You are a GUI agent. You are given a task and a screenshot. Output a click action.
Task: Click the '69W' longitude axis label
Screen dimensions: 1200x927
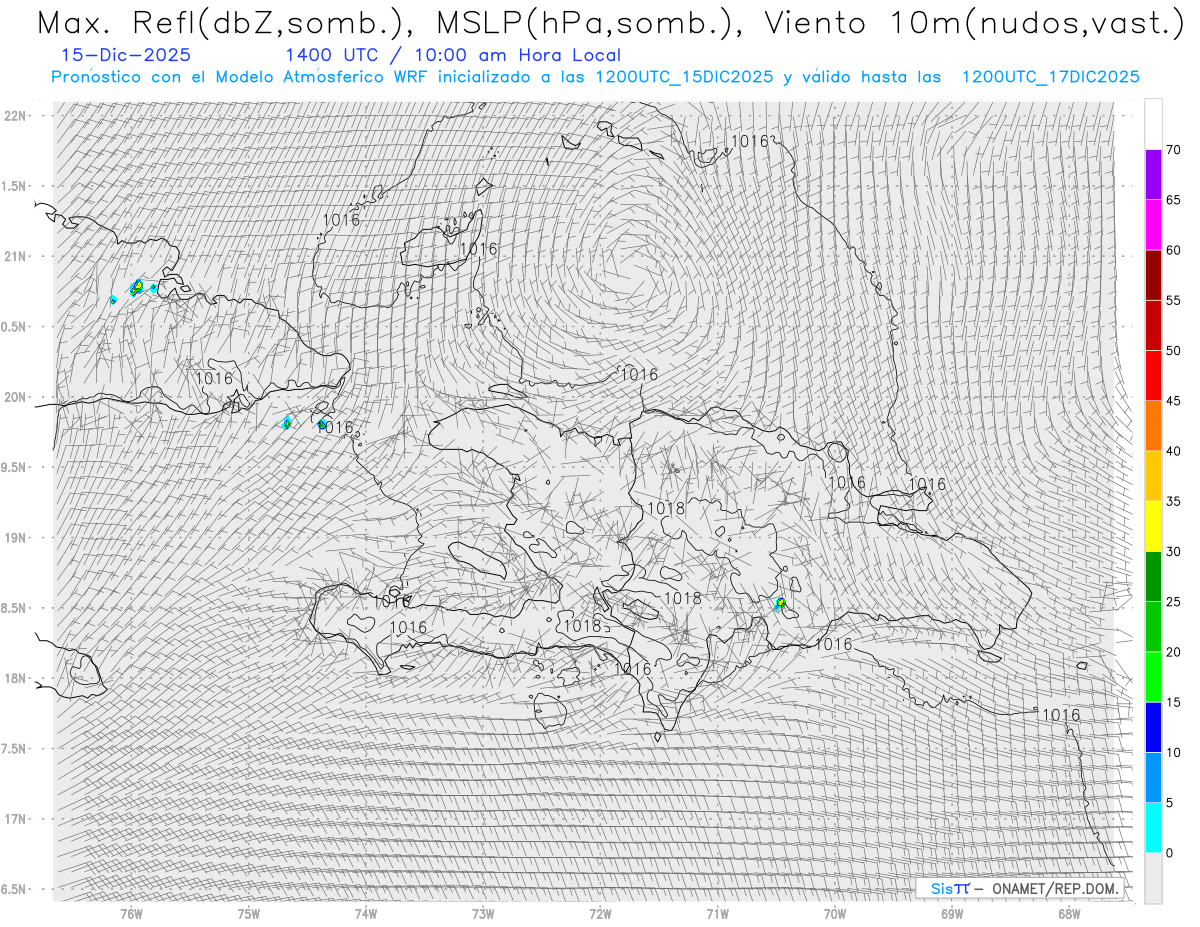[x=952, y=913]
